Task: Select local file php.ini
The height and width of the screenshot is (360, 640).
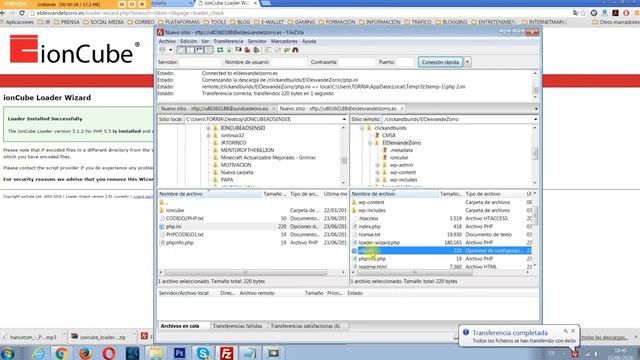Action: (173, 227)
